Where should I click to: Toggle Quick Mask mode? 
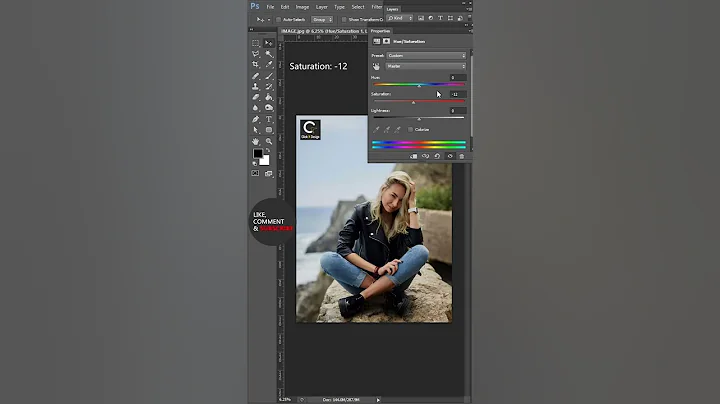[255, 174]
